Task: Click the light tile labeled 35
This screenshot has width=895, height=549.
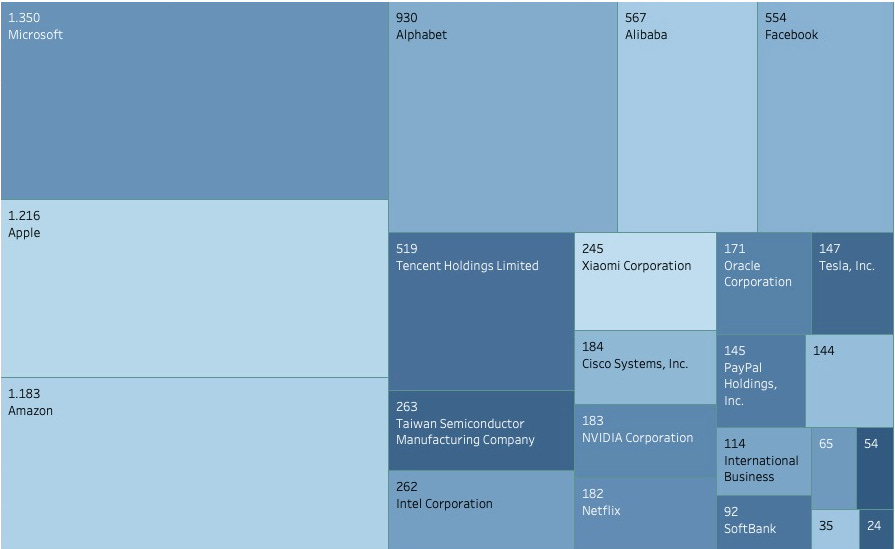Action: tap(835, 530)
